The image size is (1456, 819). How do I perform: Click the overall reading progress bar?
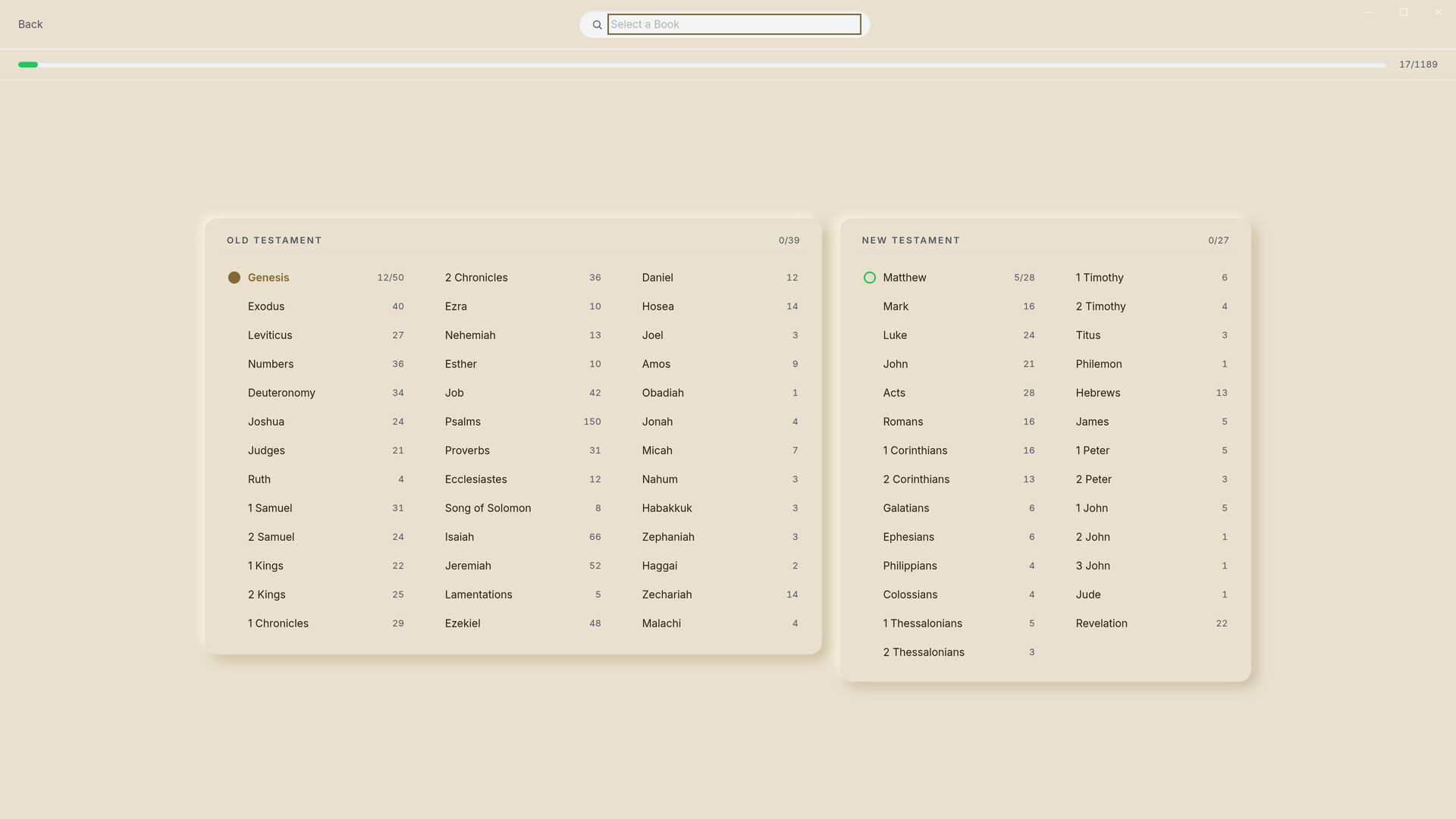pyautogui.click(x=702, y=65)
